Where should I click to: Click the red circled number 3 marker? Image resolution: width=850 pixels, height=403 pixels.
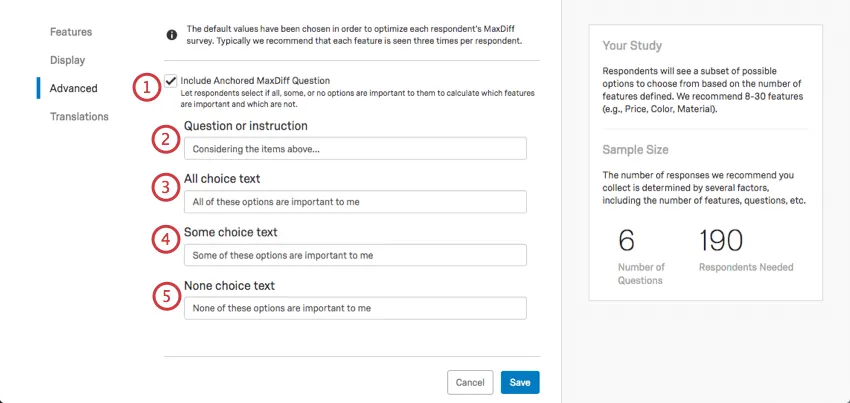coord(165,187)
